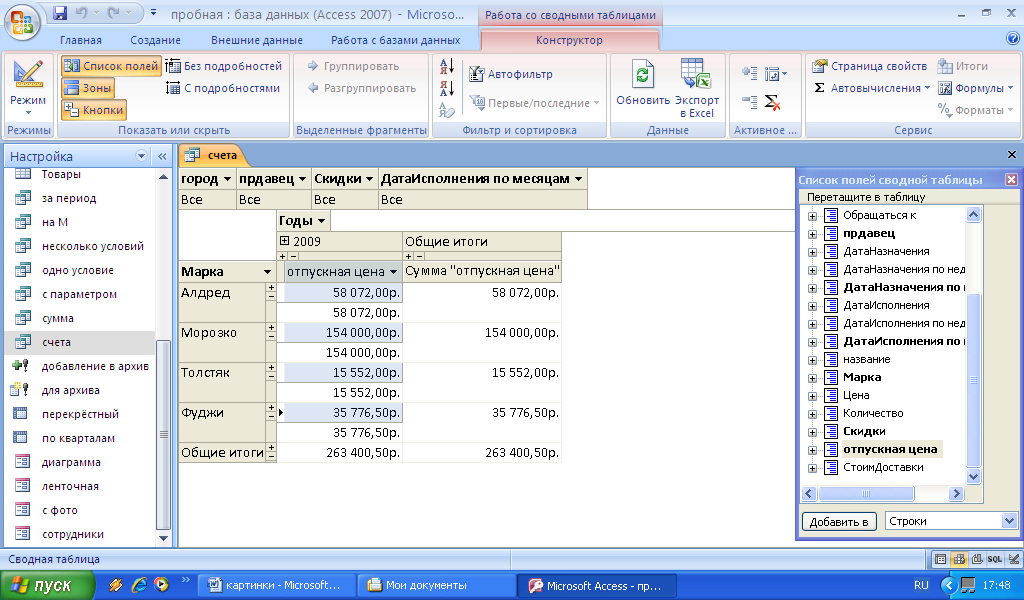Viewport: 1024px width, 600px height.
Task: Expand the 2009 year group
Action: [x=285, y=241]
